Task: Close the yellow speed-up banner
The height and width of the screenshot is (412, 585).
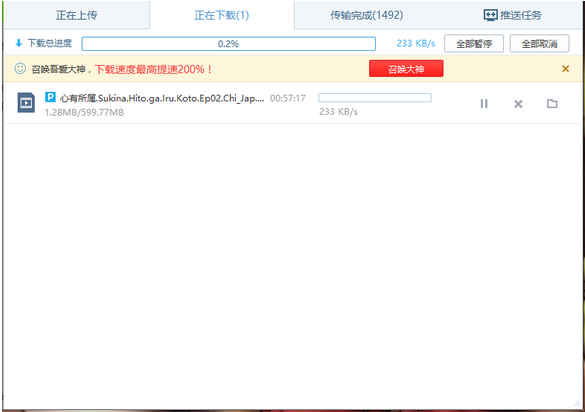Action: 565,69
